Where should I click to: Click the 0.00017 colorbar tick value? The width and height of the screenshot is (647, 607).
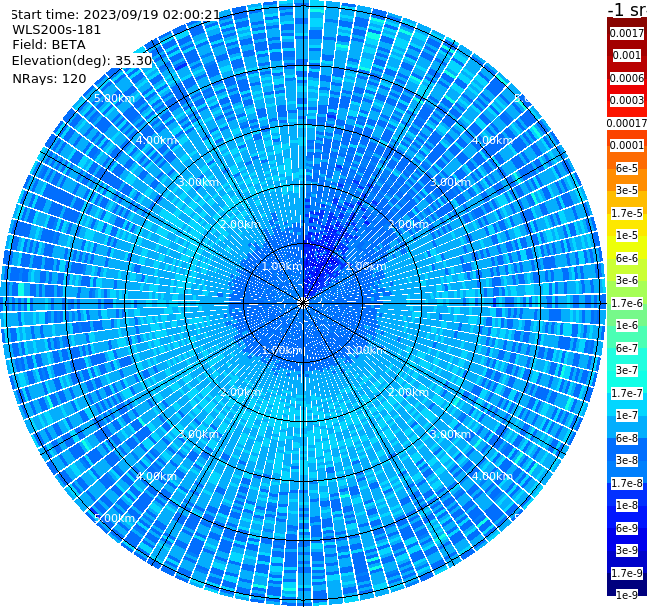pos(627,123)
